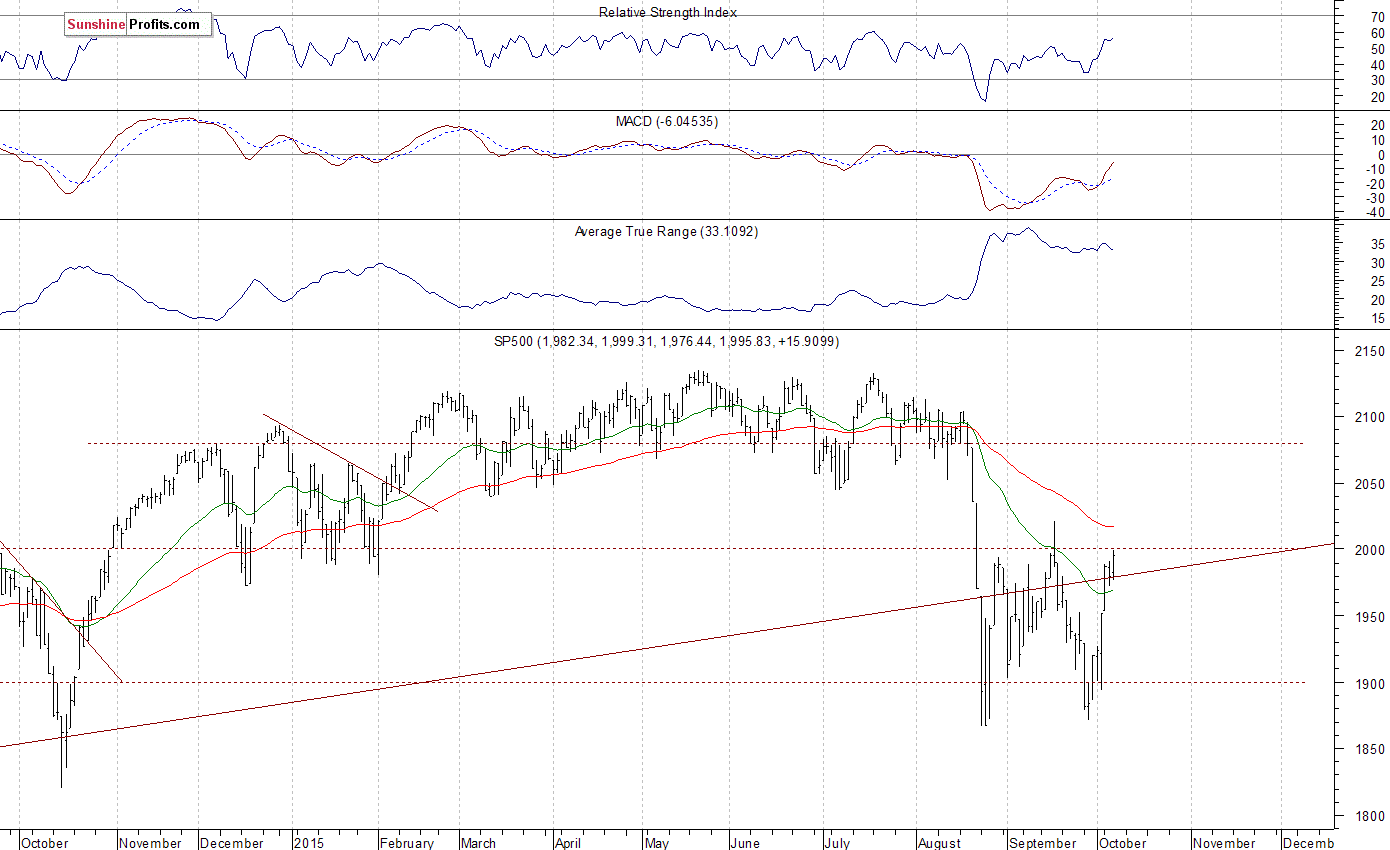Click the SunshineProfits.com logo
The height and width of the screenshot is (850, 1390).
[x=138, y=24]
